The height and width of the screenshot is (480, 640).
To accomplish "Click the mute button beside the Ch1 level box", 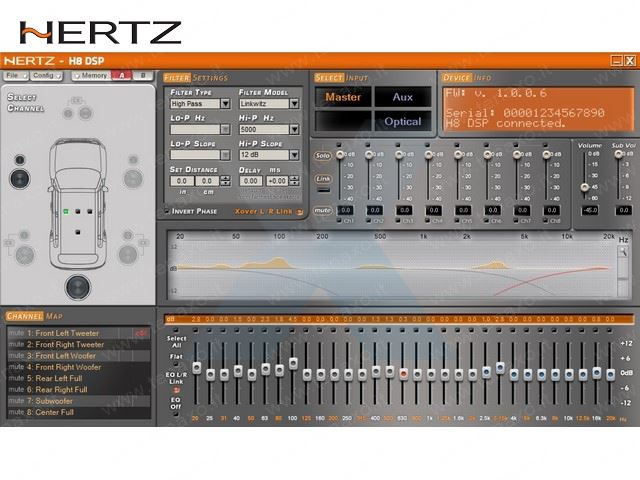I will 322,211.
